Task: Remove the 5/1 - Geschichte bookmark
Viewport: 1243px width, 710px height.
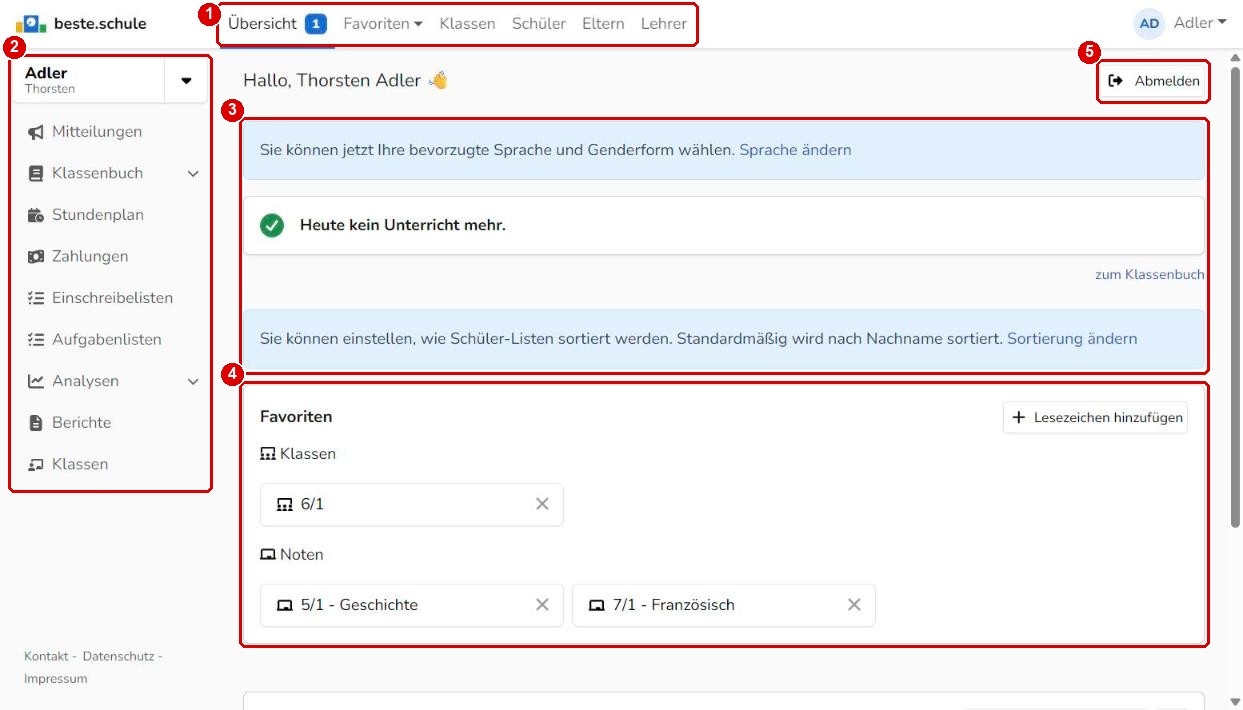Action: [542, 605]
